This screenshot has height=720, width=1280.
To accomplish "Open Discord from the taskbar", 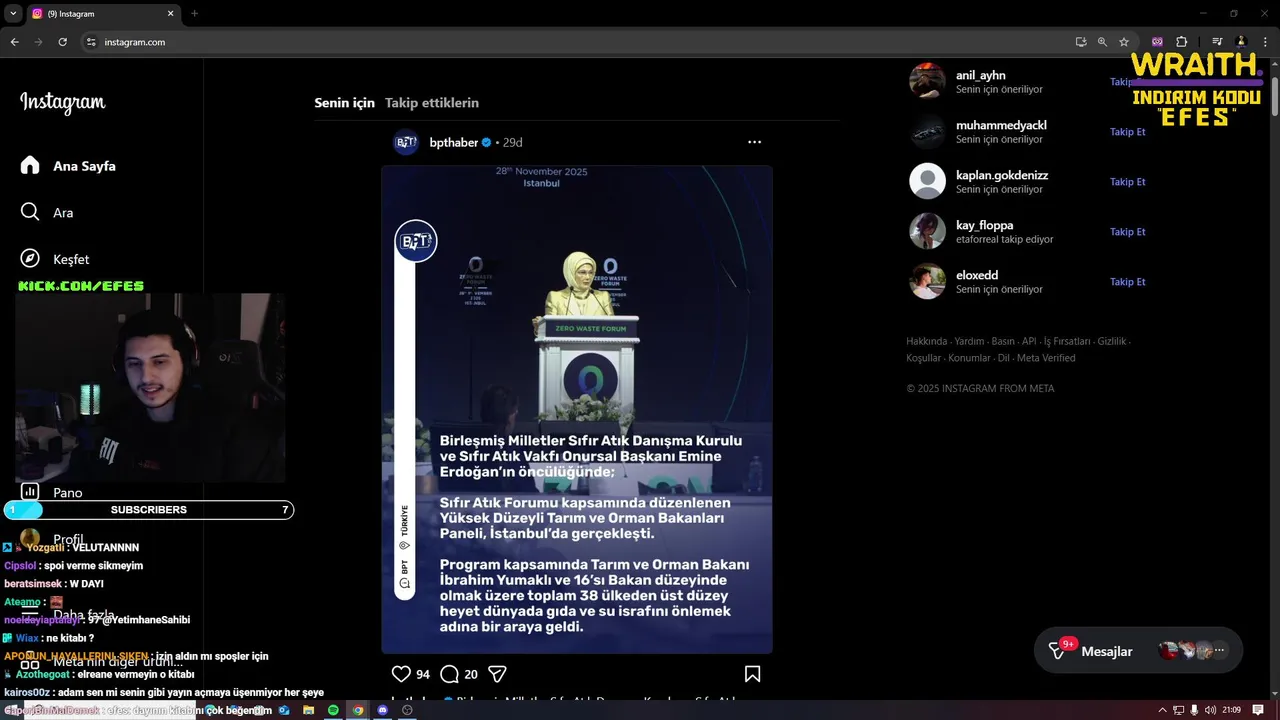I will (x=382, y=710).
